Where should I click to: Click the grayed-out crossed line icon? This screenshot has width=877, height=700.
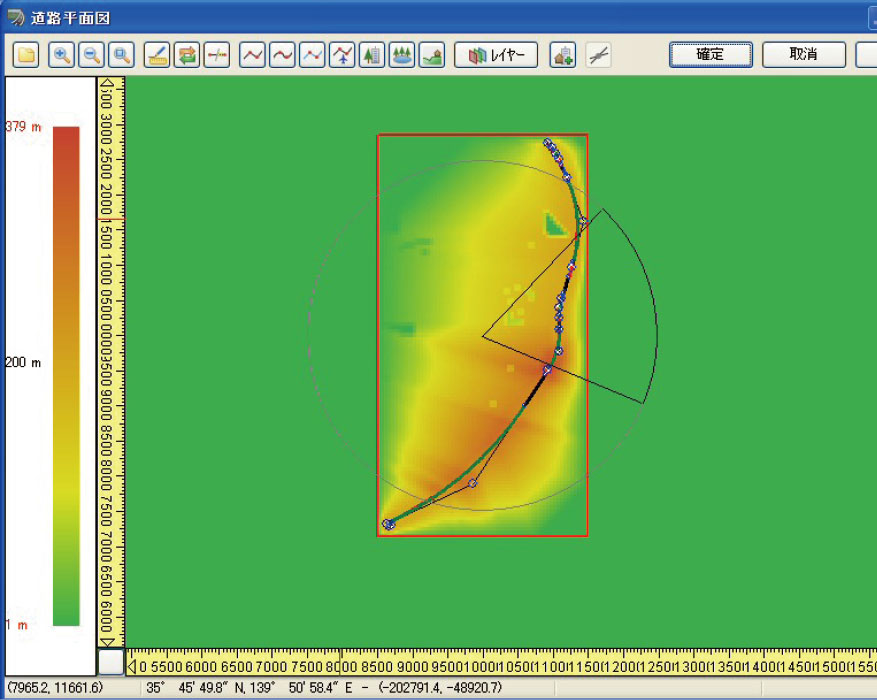(x=598, y=55)
